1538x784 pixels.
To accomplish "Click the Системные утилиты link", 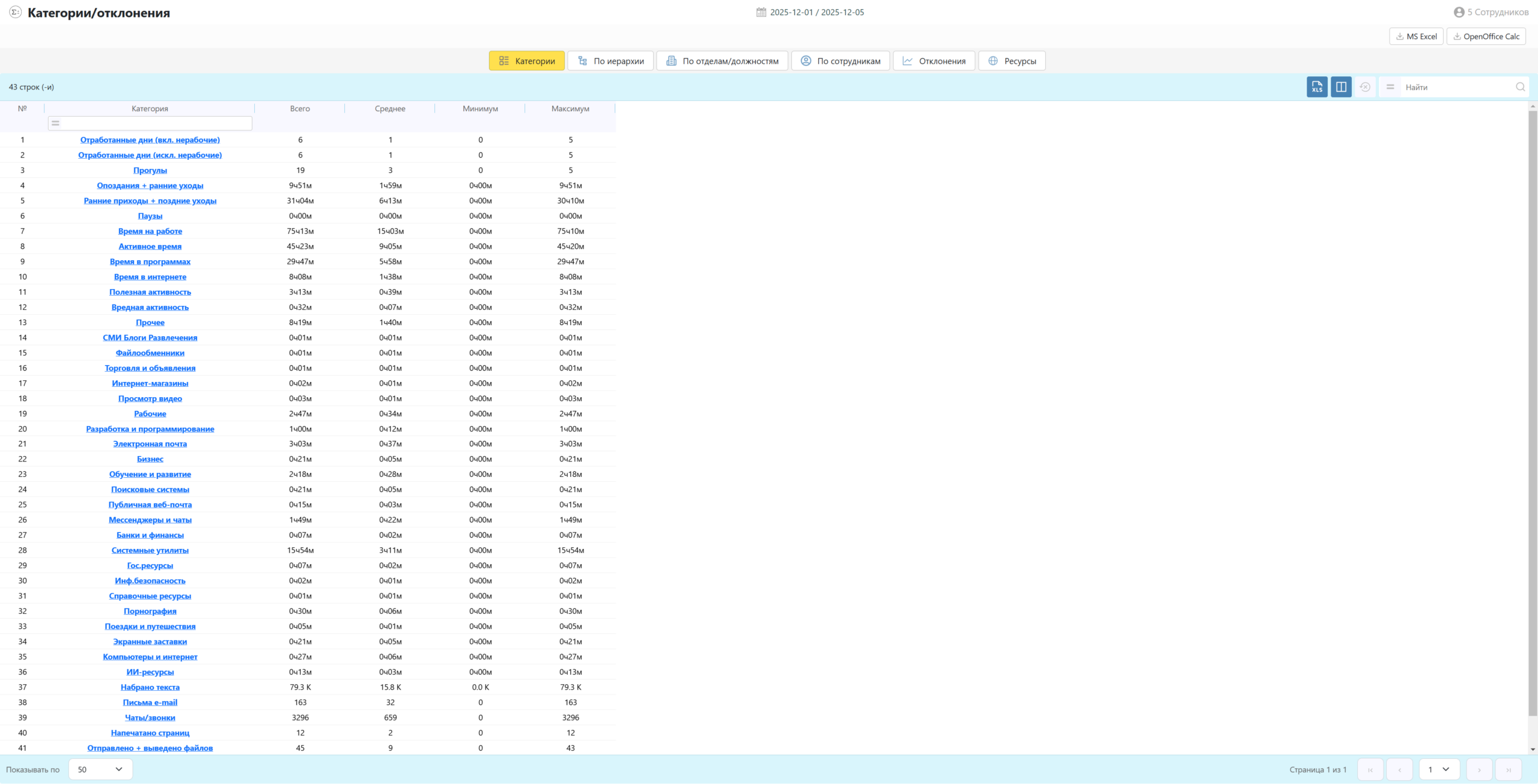I will pos(150,550).
